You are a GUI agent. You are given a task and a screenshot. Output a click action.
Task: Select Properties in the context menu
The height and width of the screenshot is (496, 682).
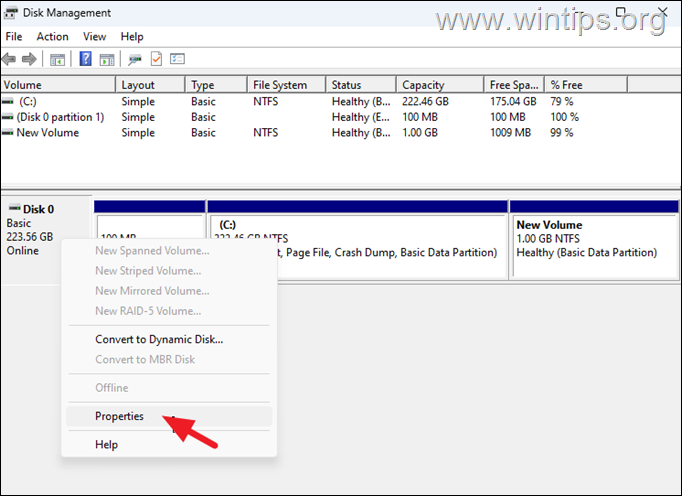point(120,416)
